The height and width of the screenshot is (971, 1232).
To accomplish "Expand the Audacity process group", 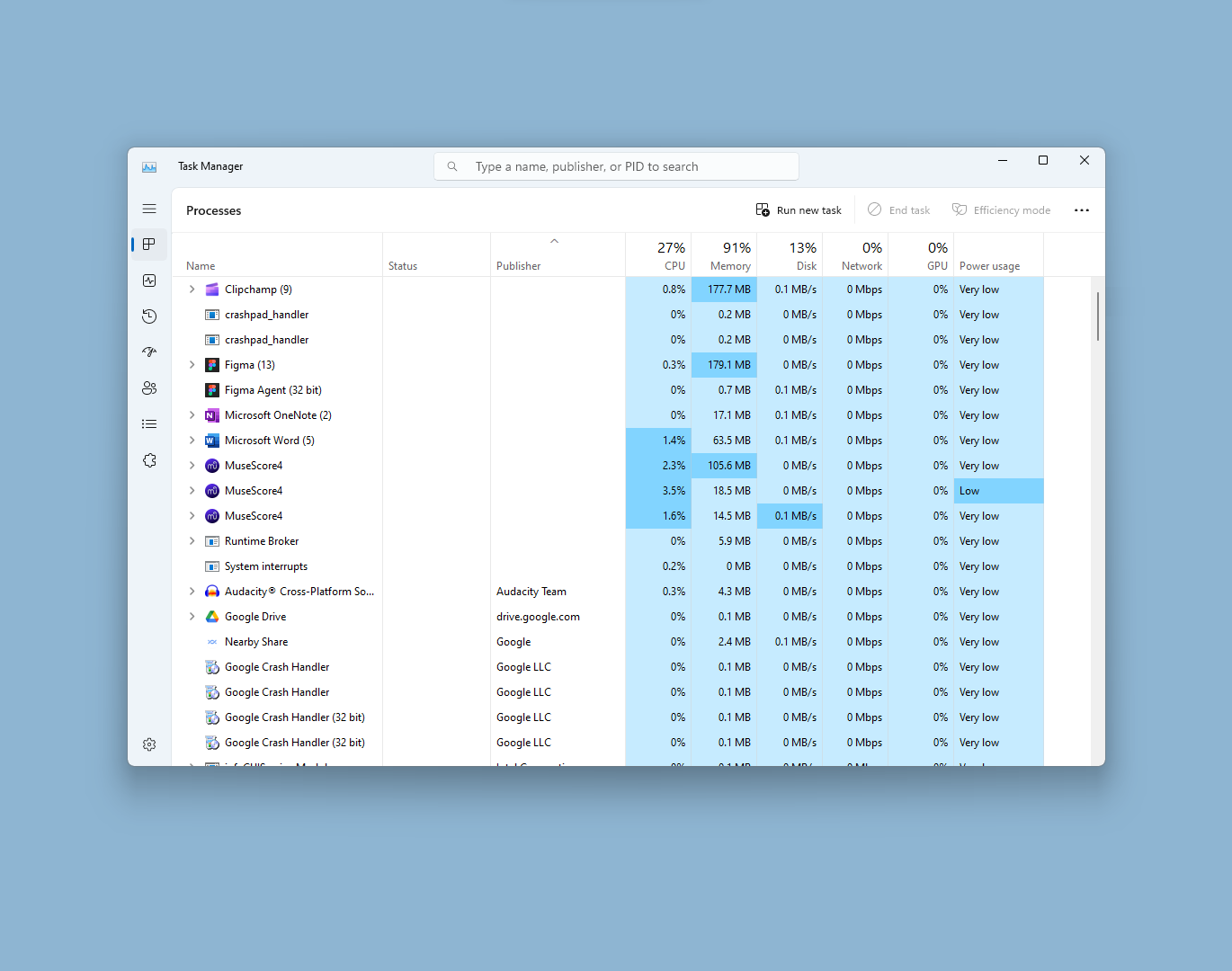I will pyautogui.click(x=192, y=592).
